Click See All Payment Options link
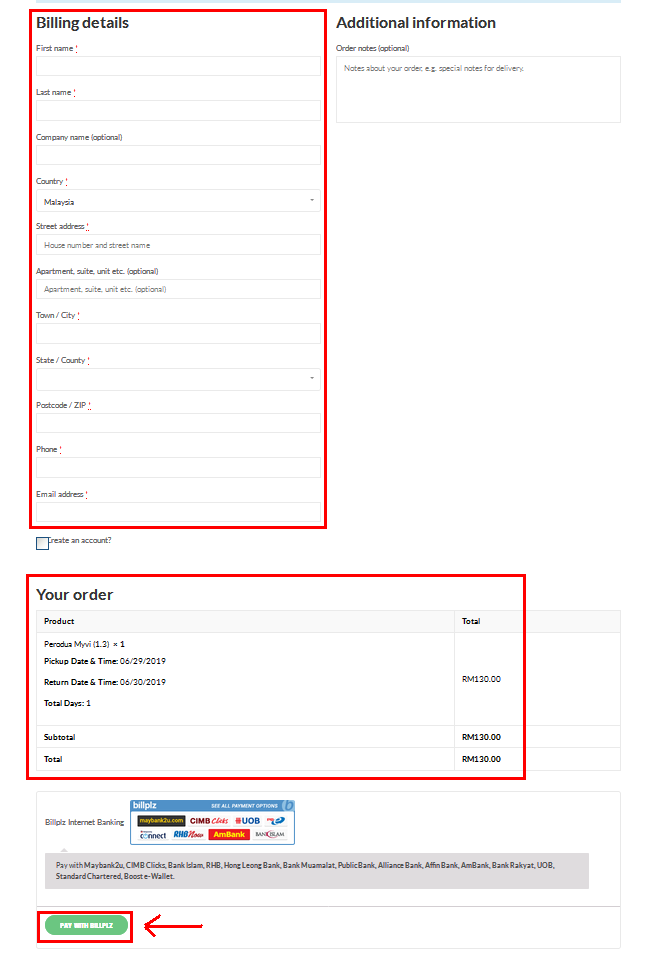Image resolution: width=653 pixels, height=961 pixels. click(245, 805)
